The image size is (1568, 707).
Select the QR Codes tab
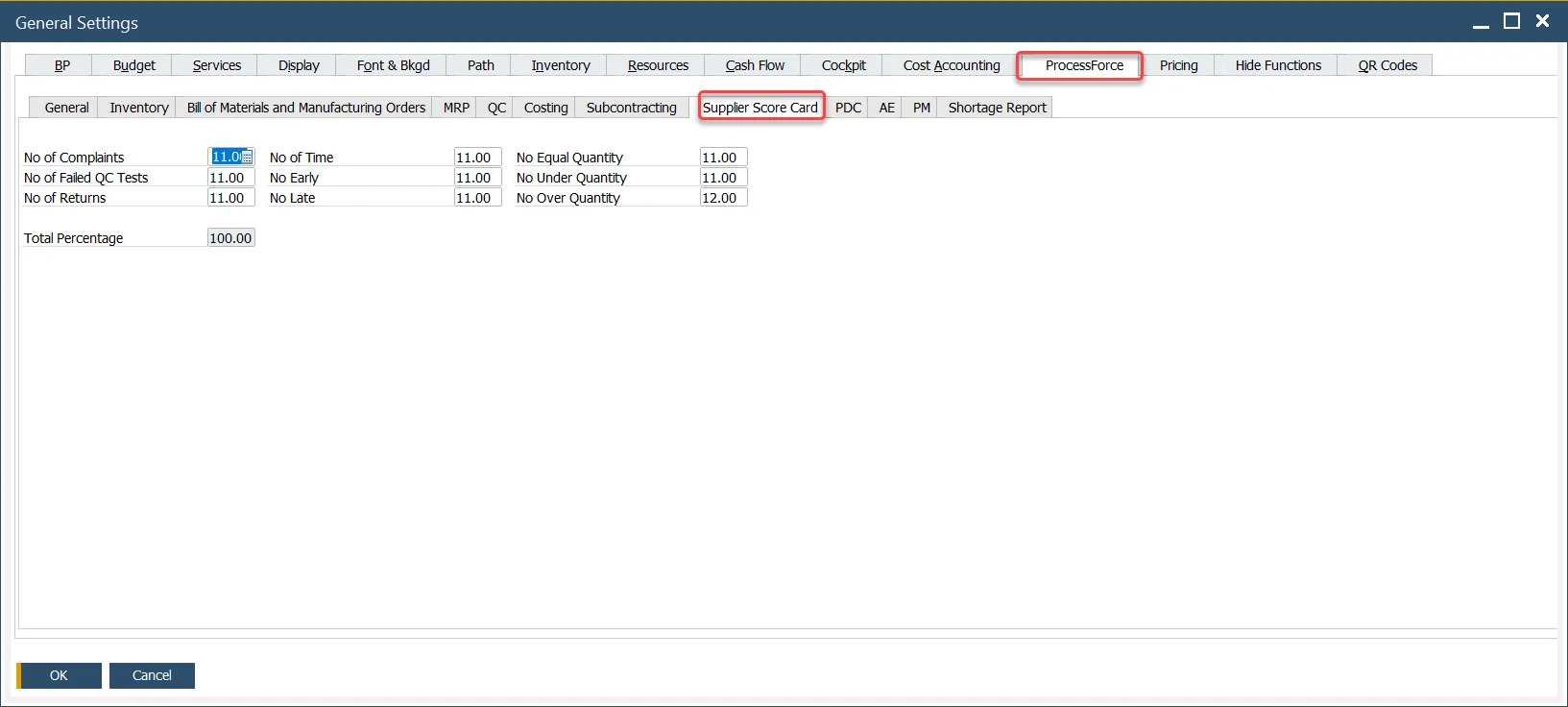(1387, 65)
